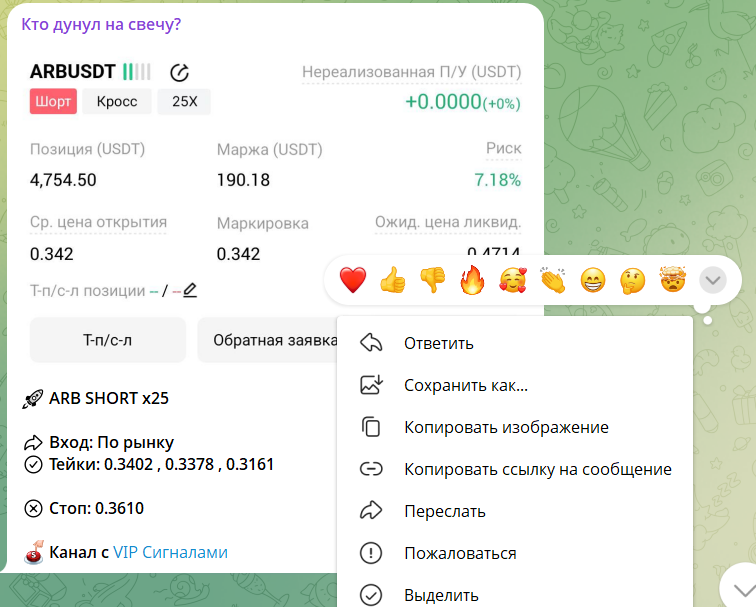React with the thumbs down emoji
The image size is (756, 607).
(432, 280)
